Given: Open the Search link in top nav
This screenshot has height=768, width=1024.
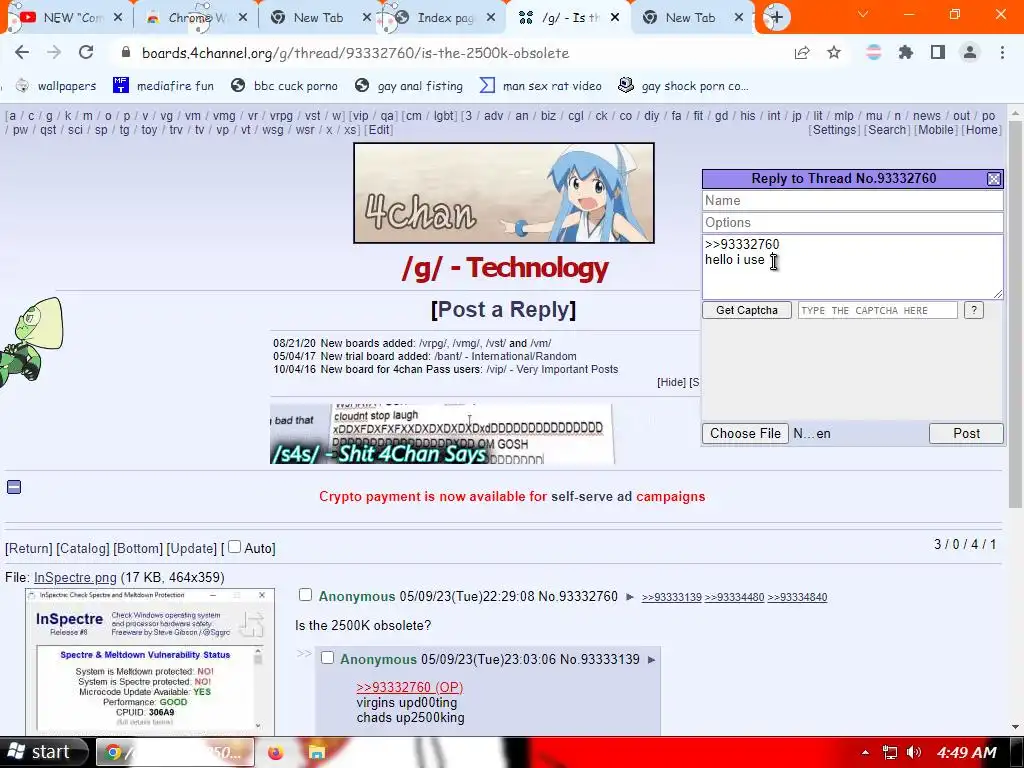Looking at the screenshot, I should click(887, 130).
